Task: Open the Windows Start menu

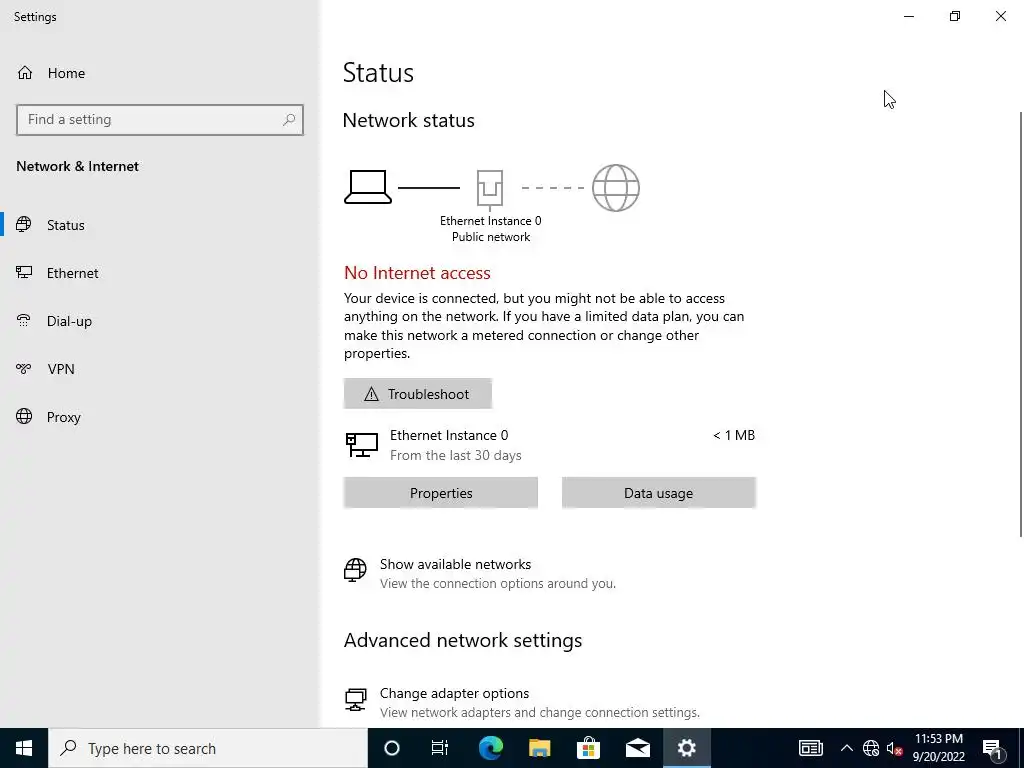Action: pyautogui.click(x=24, y=748)
